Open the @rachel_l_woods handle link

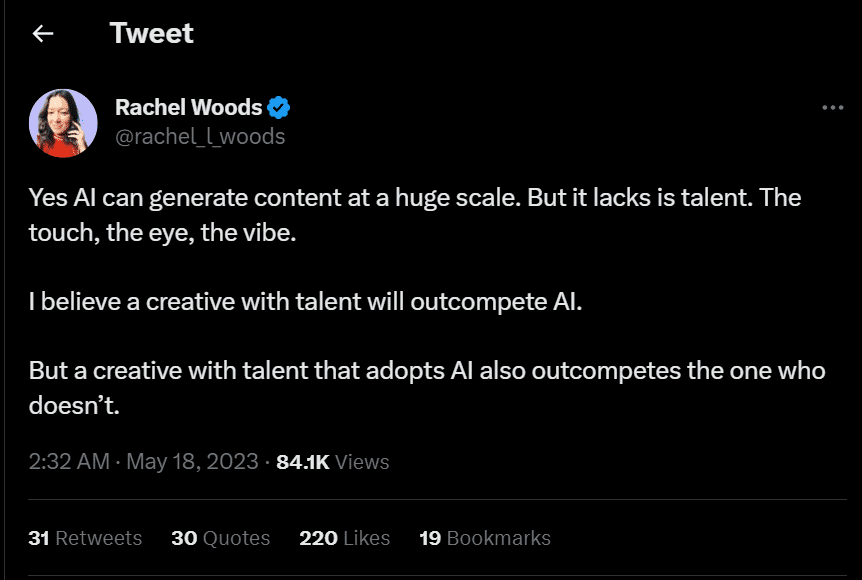click(200, 136)
